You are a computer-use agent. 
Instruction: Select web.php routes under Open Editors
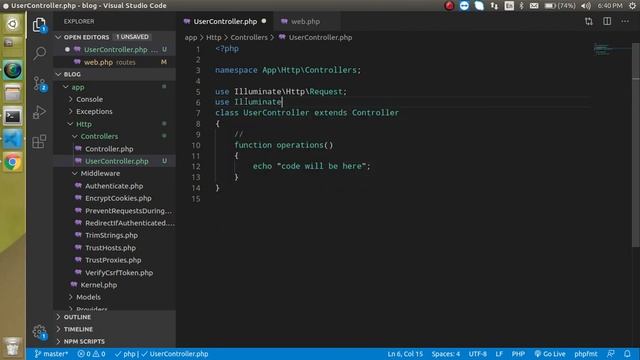coord(115,62)
